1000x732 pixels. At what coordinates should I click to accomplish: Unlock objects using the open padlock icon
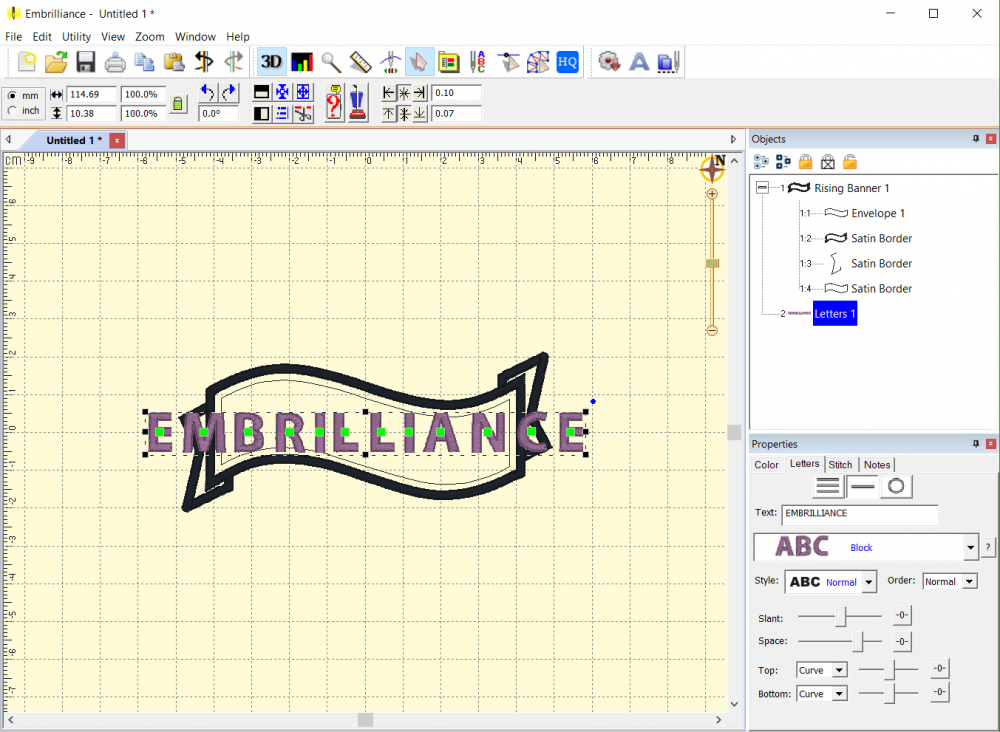tap(848, 161)
